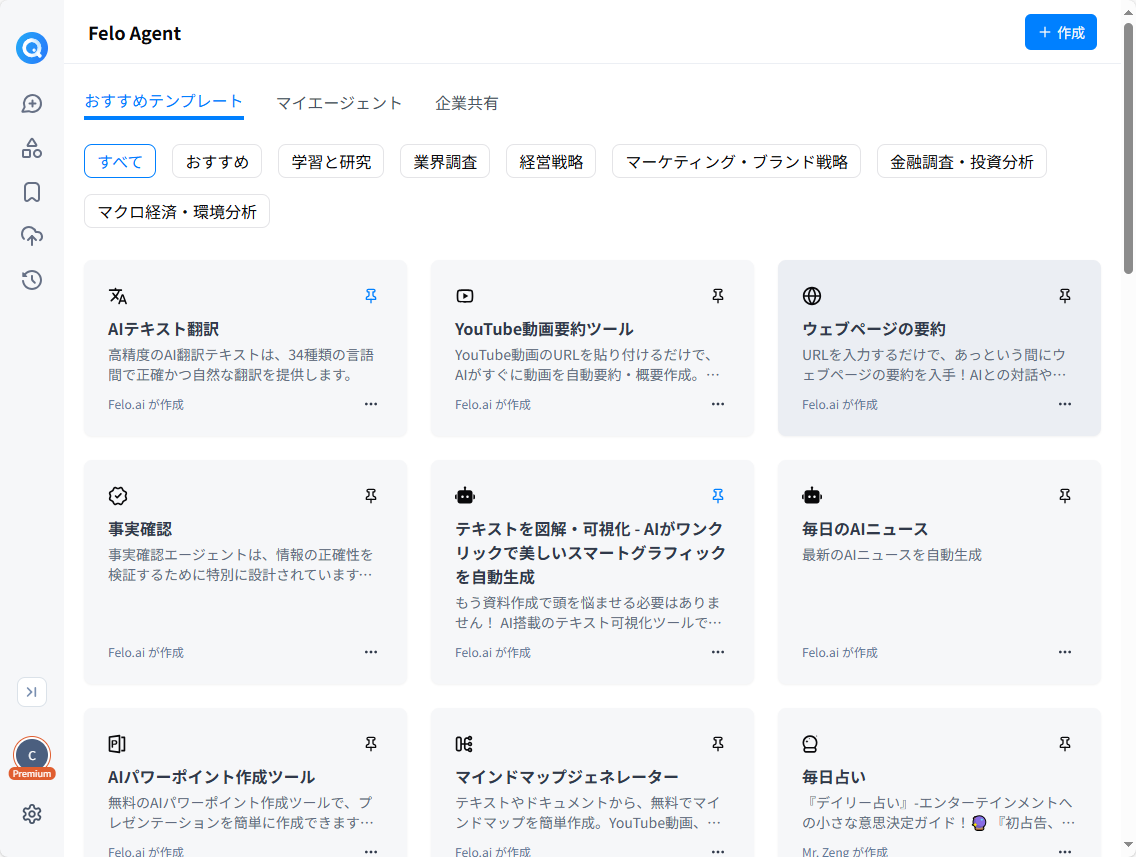1136x857 pixels.
Task: Click the vertical page scrollbar thumb
Action: [1128, 149]
